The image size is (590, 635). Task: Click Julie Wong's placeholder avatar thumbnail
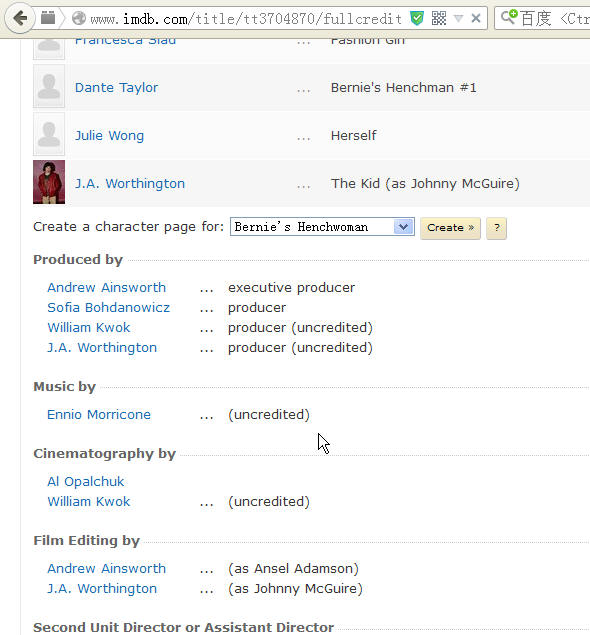pyautogui.click(x=49, y=134)
